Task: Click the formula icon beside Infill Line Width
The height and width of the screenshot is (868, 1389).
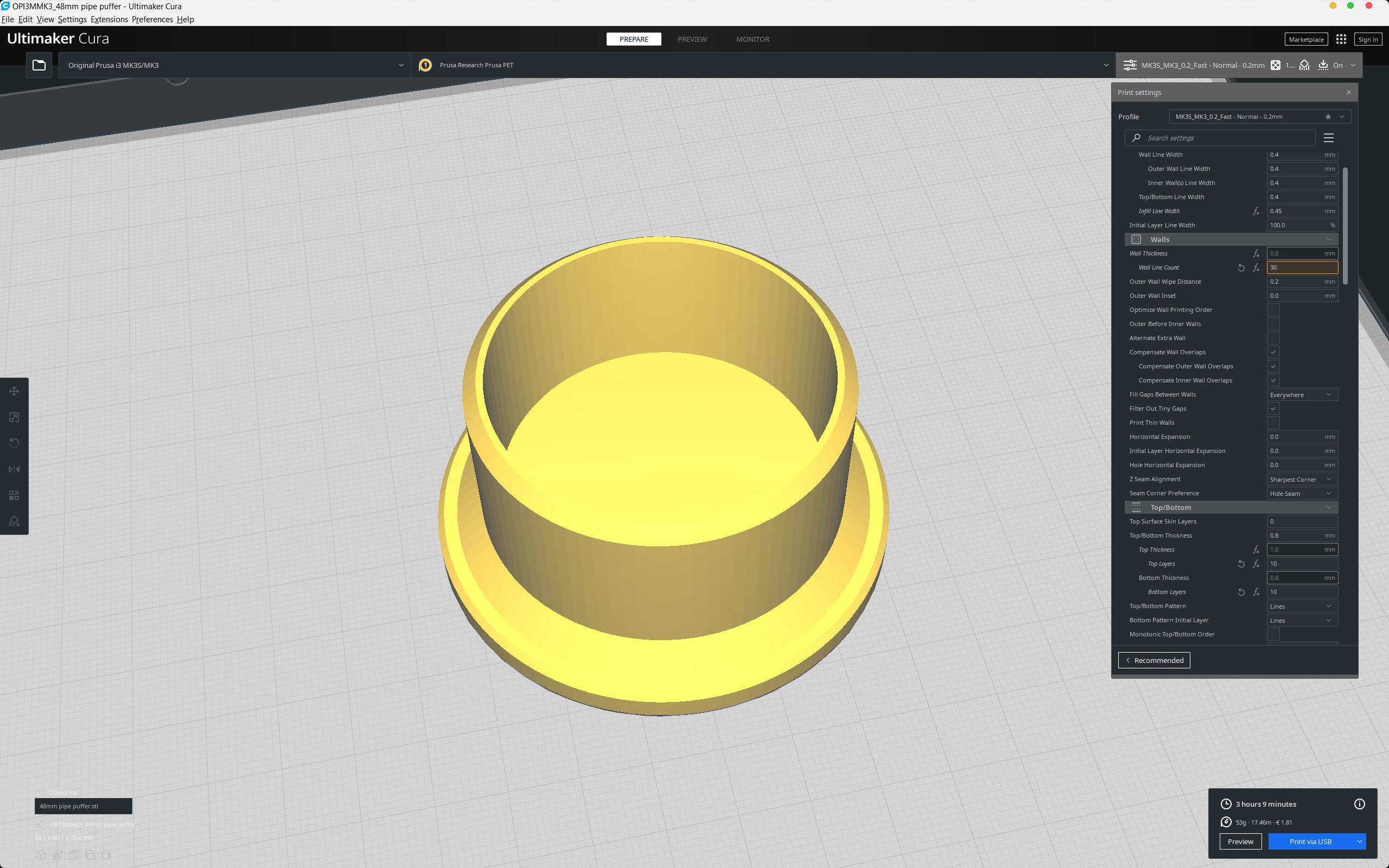Action: pos(1256,211)
